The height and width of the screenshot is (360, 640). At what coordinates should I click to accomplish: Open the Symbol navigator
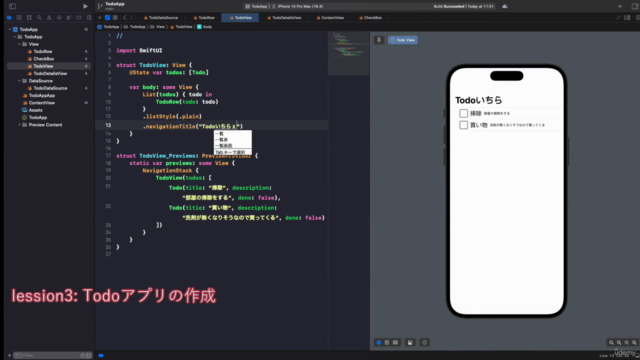[x=29, y=18]
